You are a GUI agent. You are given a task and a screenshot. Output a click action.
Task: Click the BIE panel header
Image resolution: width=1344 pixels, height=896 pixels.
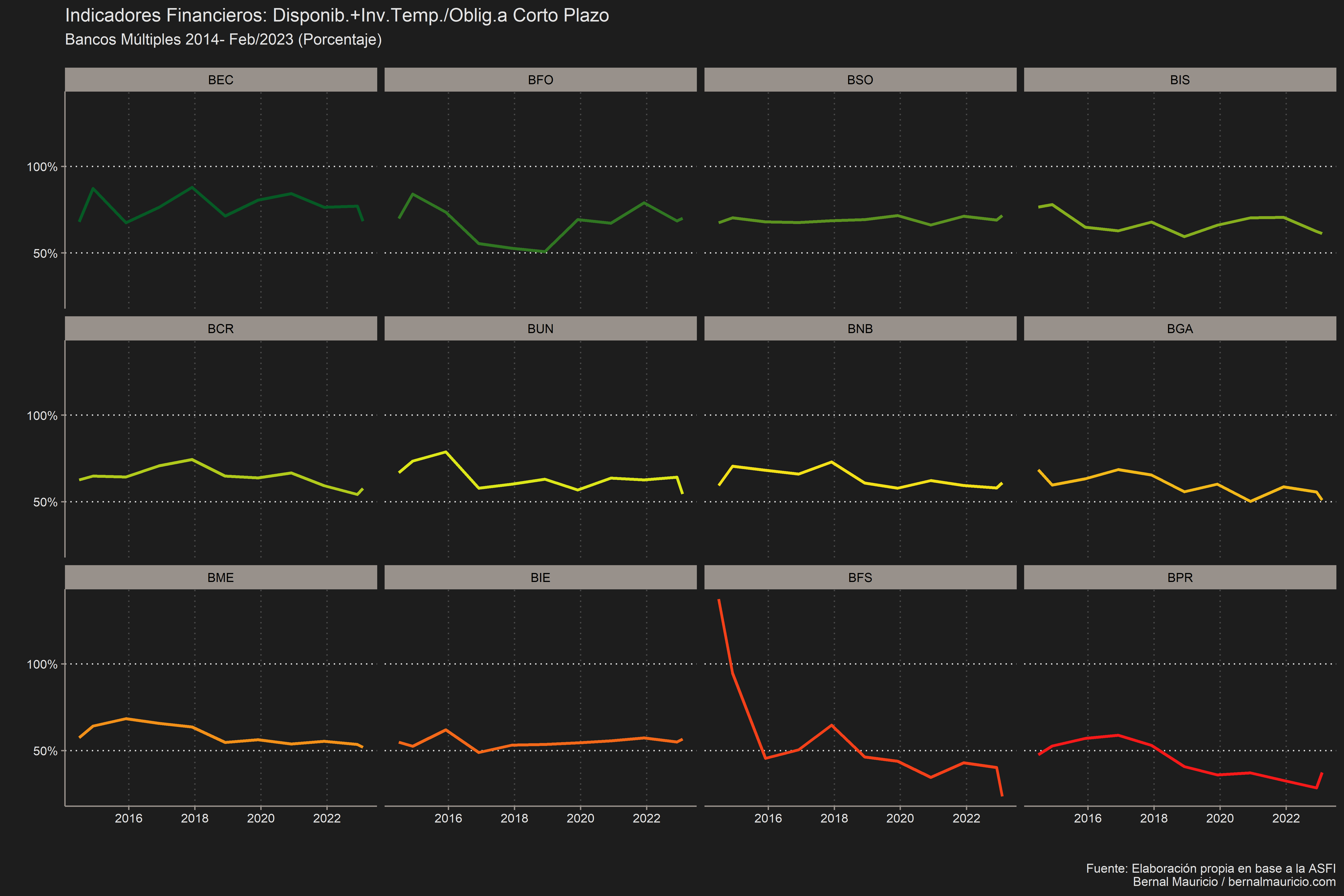[x=541, y=577]
